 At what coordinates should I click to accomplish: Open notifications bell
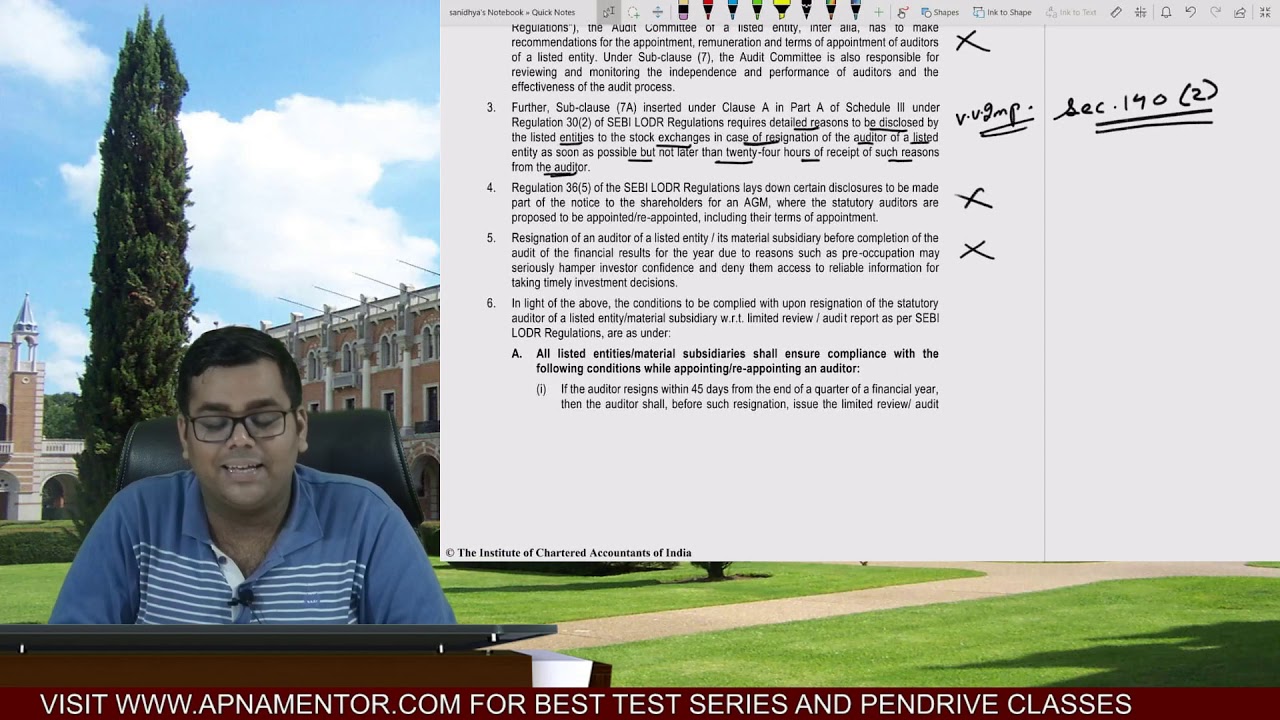click(x=1166, y=12)
